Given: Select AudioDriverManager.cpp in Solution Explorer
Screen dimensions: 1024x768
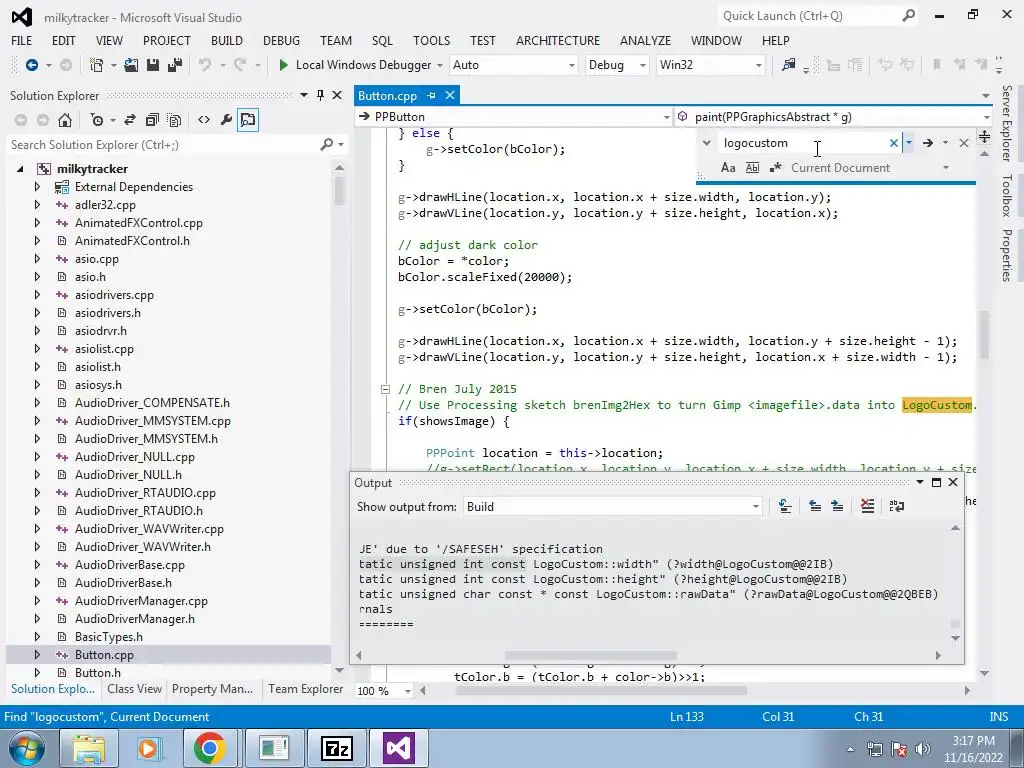Looking at the screenshot, I should 141,601.
